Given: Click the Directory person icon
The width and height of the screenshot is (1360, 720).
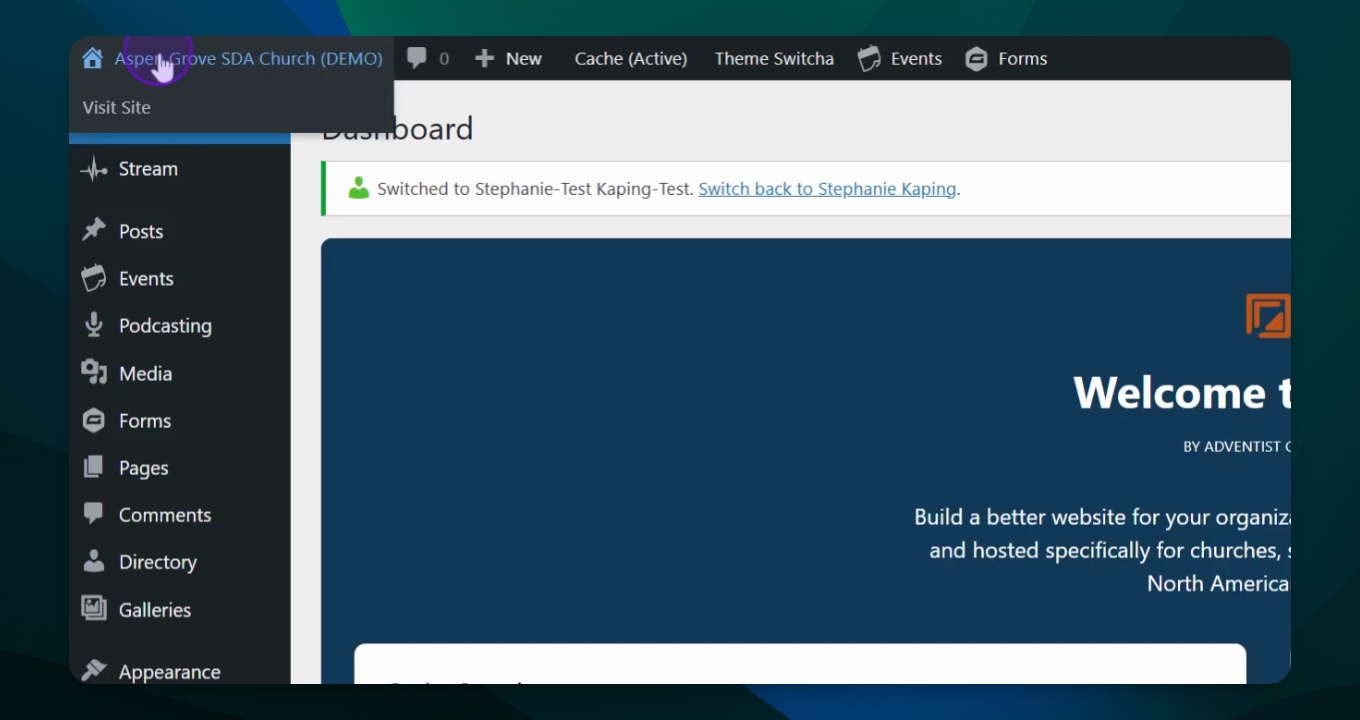Looking at the screenshot, I should pos(94,561).
